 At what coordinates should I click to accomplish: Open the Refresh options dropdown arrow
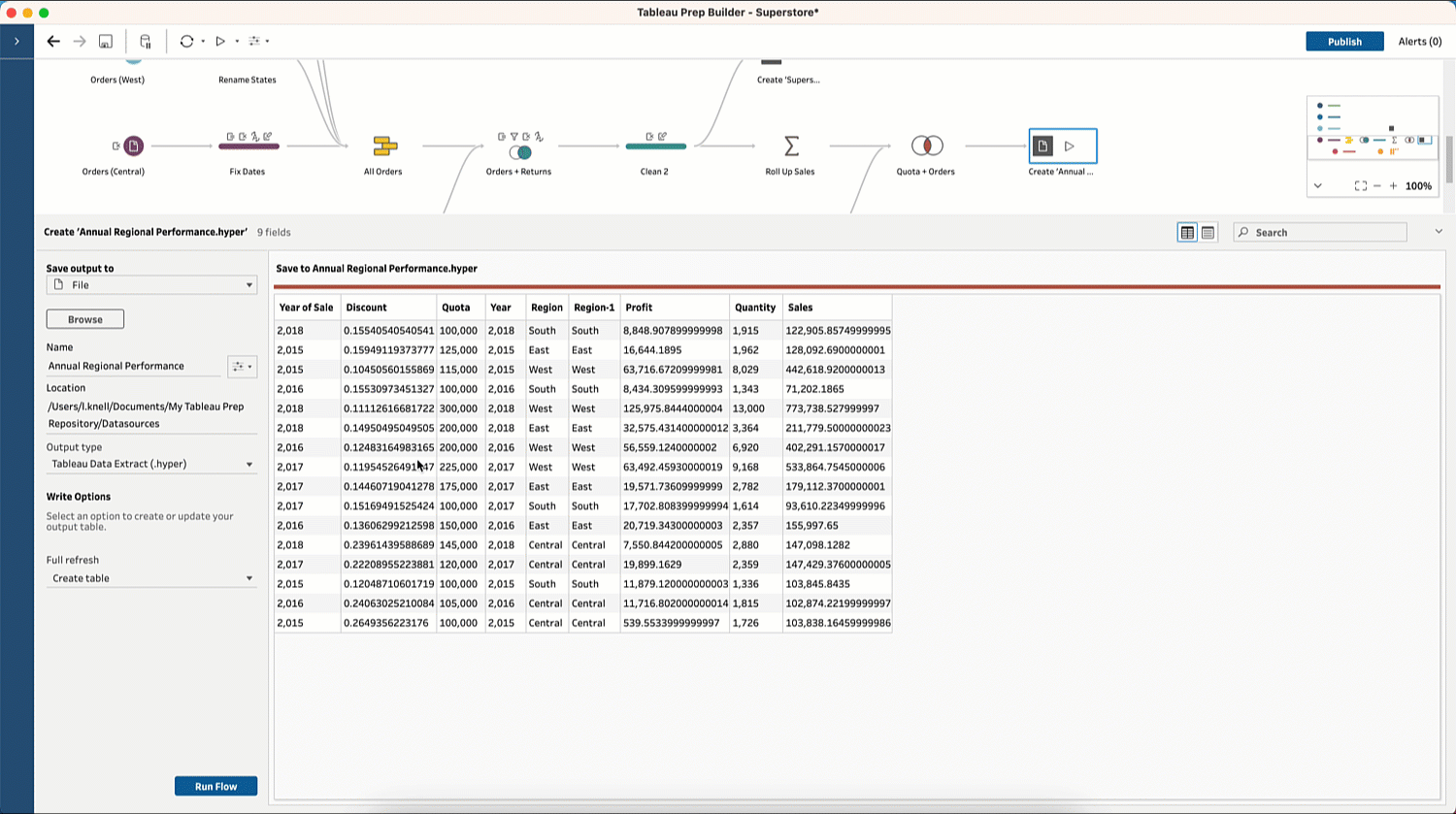(x=203, y=42)
